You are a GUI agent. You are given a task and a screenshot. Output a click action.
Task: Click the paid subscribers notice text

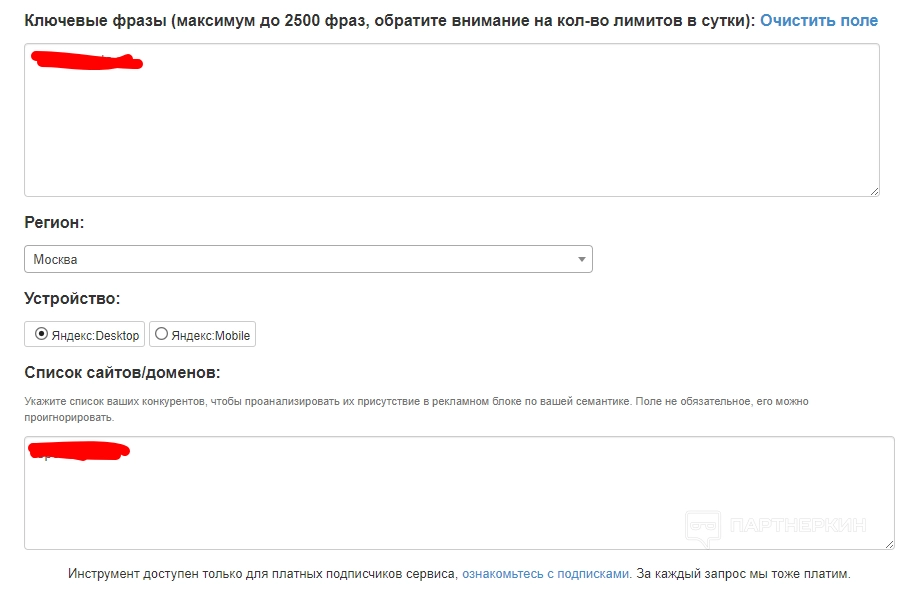[x=262, y=574]
